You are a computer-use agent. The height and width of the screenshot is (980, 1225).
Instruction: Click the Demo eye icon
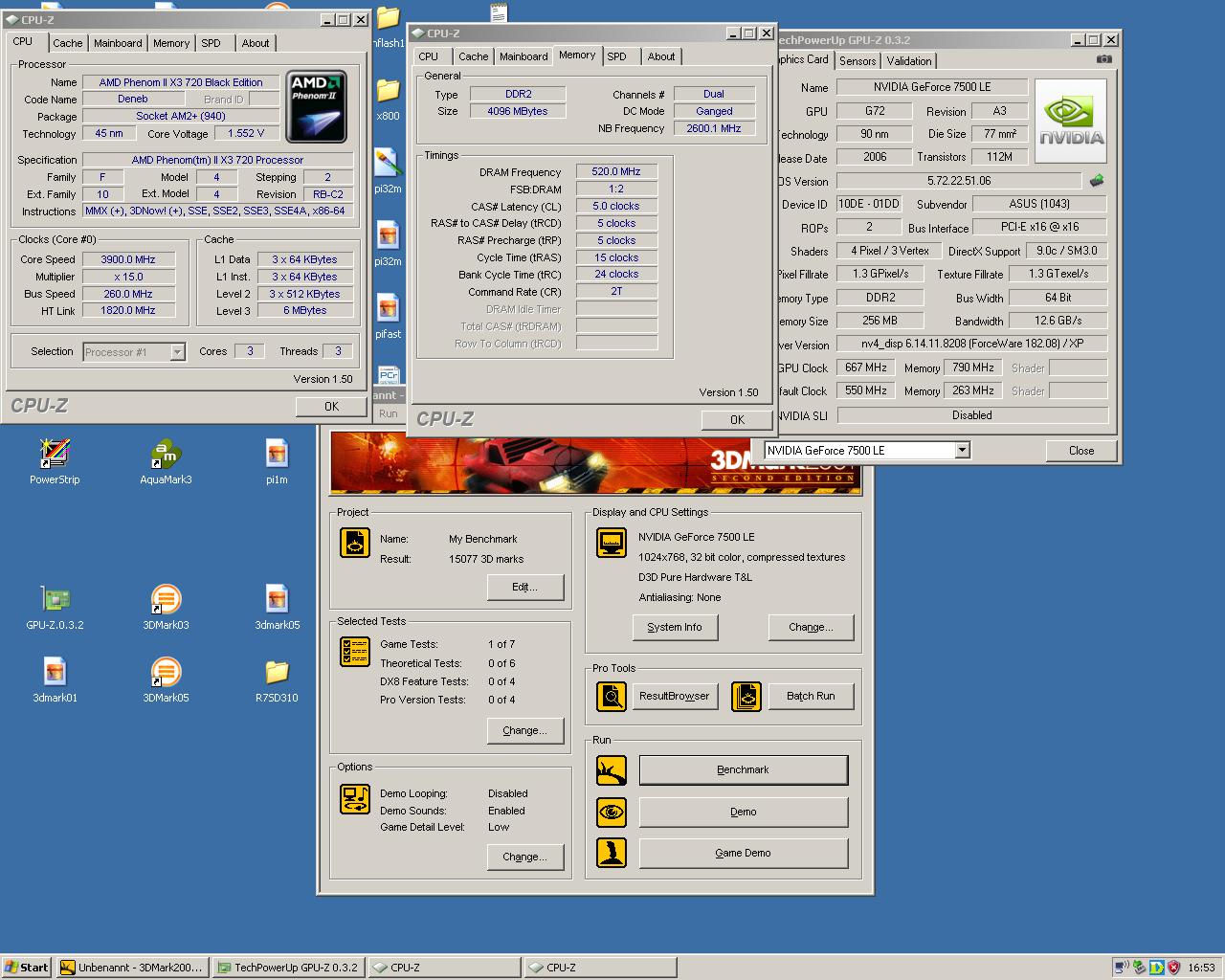[611, 812]
